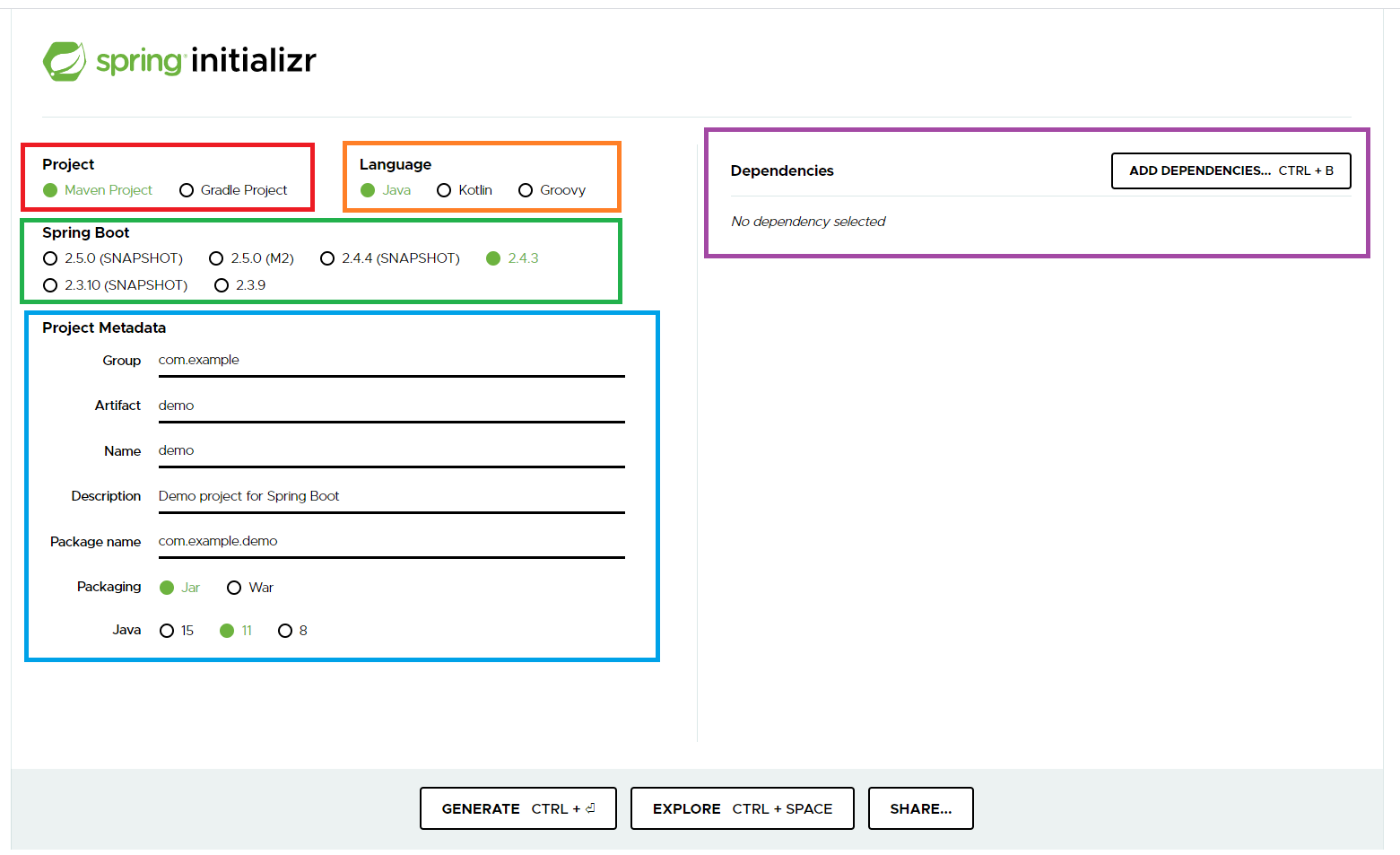Click the 'No dependency selected' text

click(x=808, y=222)
